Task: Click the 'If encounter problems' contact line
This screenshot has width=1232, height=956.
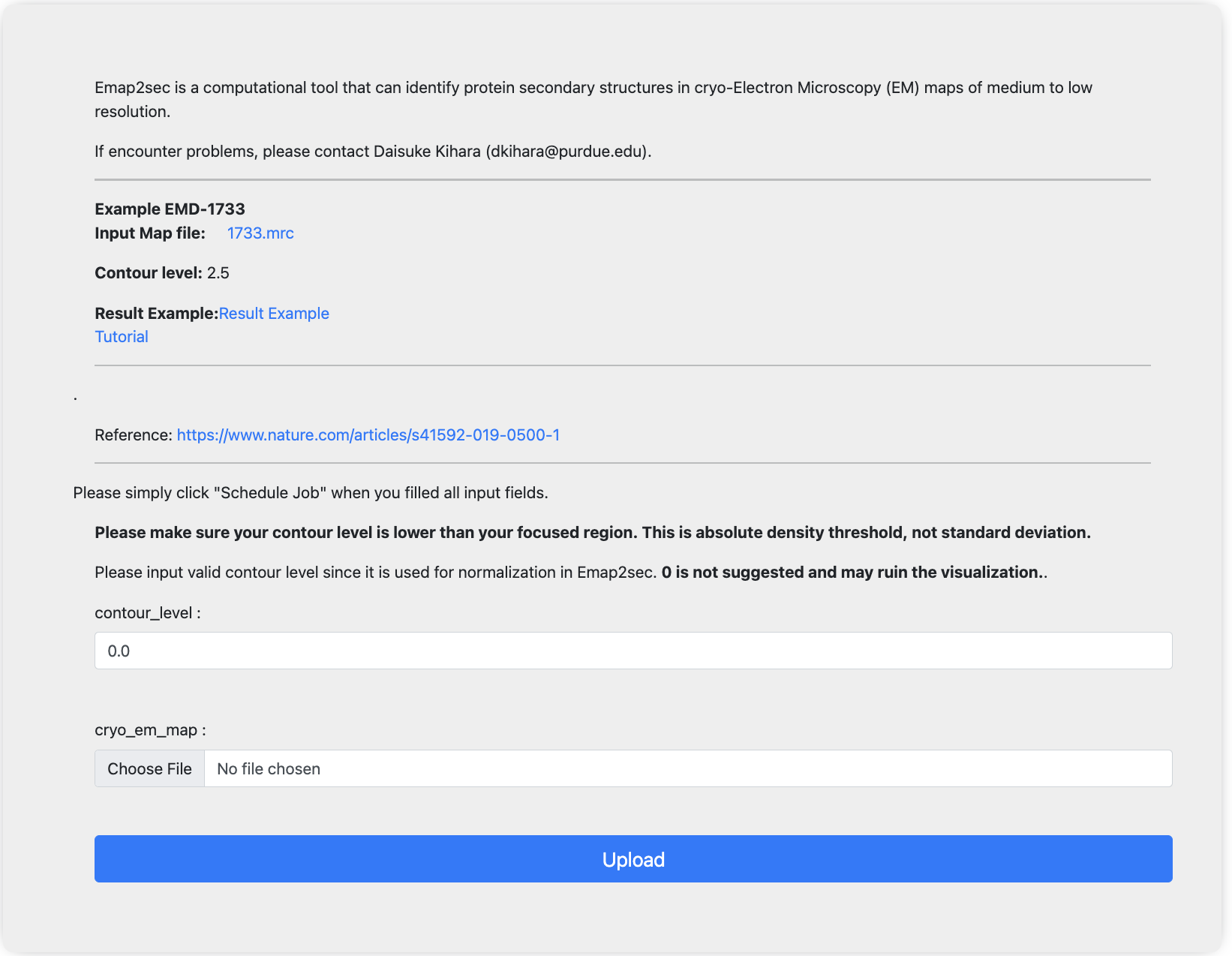Action: pos(373,152)
